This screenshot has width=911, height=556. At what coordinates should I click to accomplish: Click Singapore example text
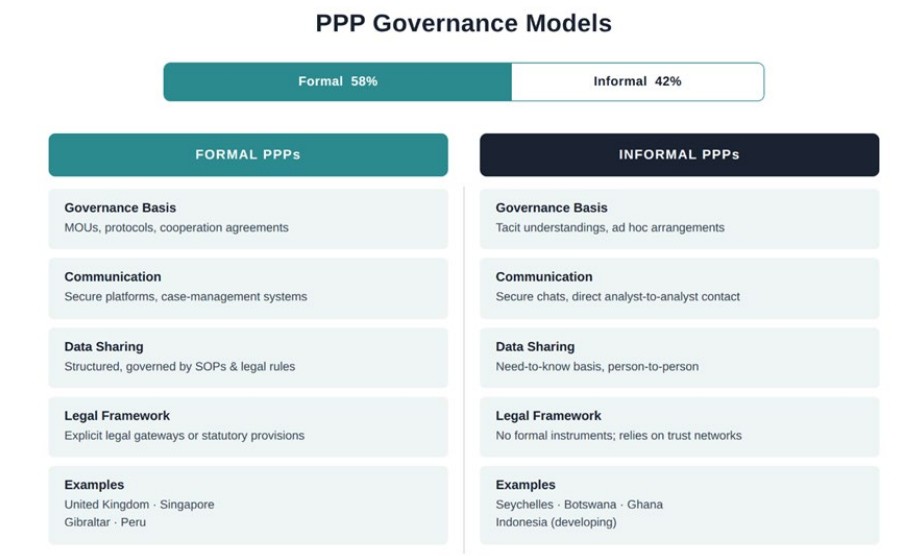click(x=186, y=504)
